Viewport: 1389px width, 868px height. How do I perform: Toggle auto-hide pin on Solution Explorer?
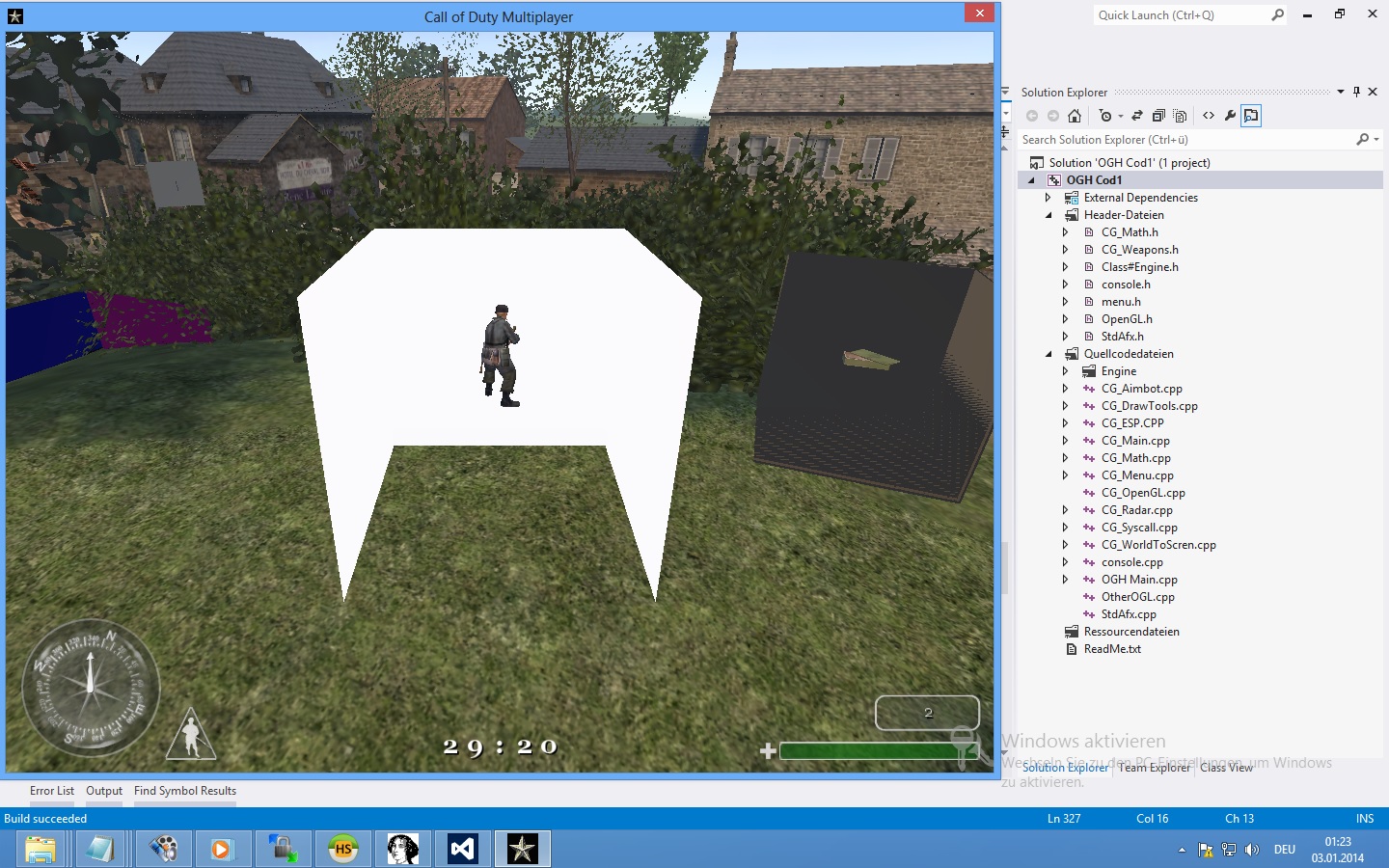pyautogui.click(x=1356, y=93)
